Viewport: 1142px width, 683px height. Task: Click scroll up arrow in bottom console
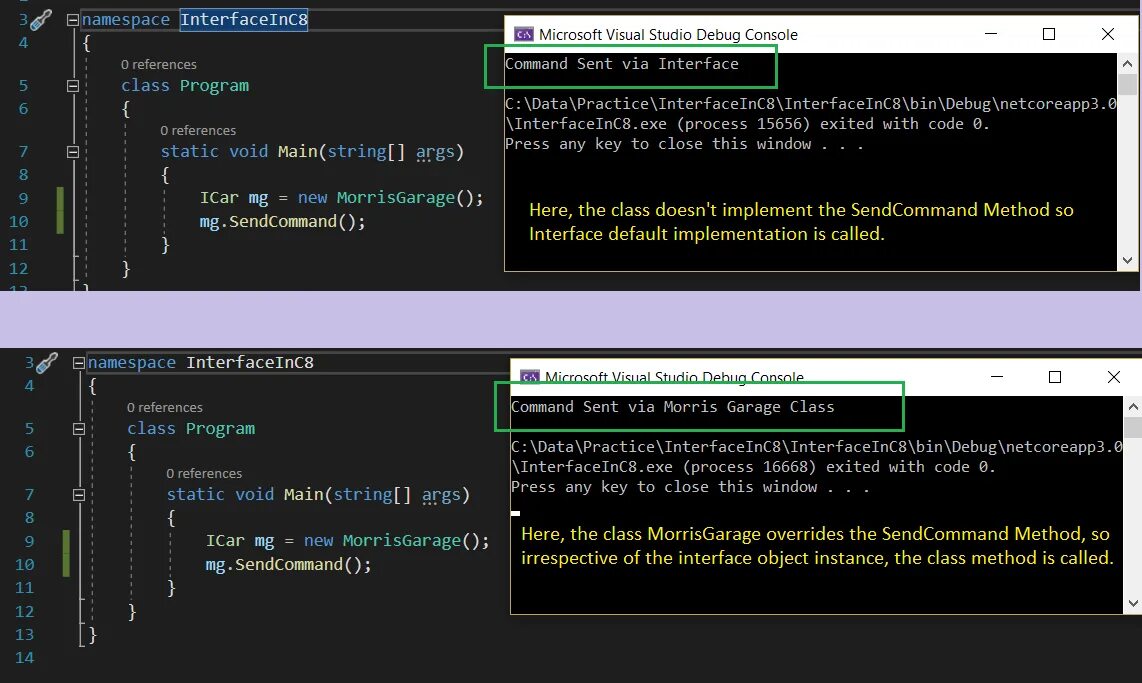coord(1133,406)
